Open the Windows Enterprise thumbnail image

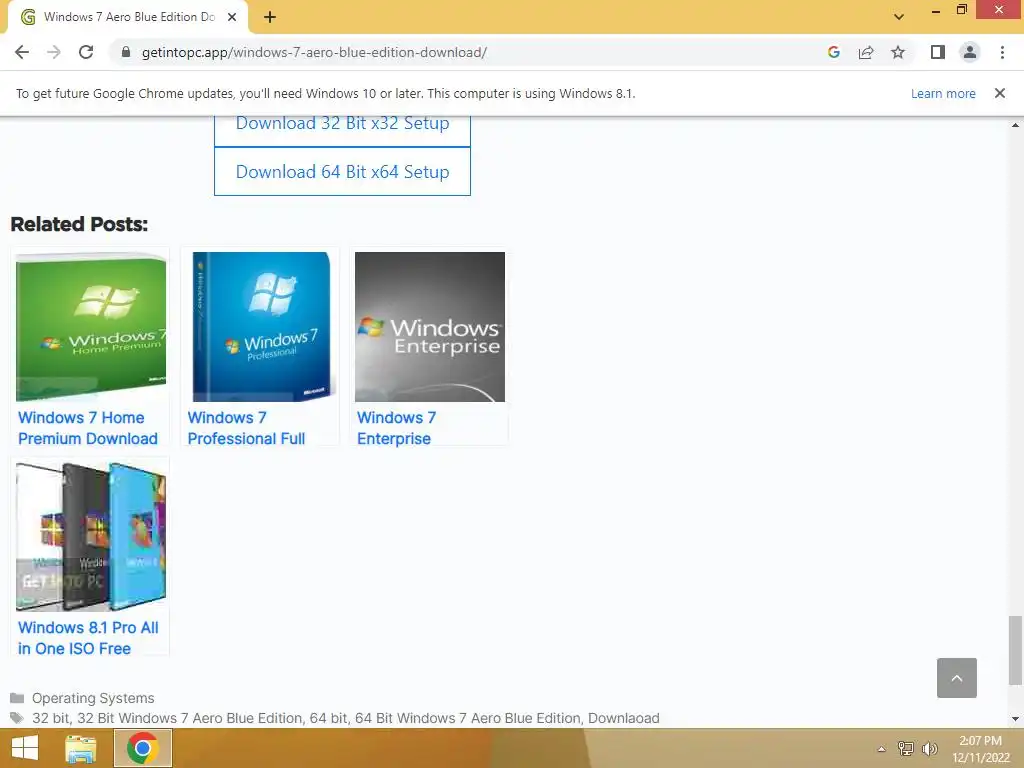click(x=430, y=327)
